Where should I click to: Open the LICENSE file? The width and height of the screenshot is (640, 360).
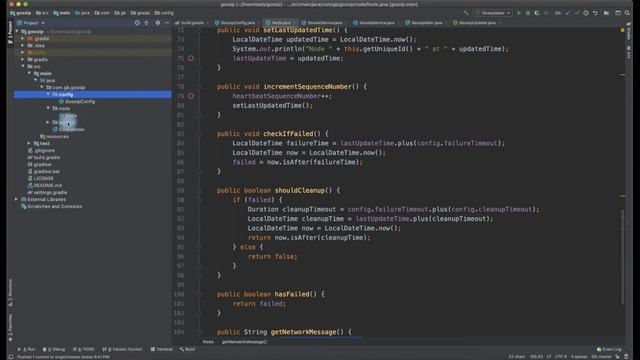point(40,178)
